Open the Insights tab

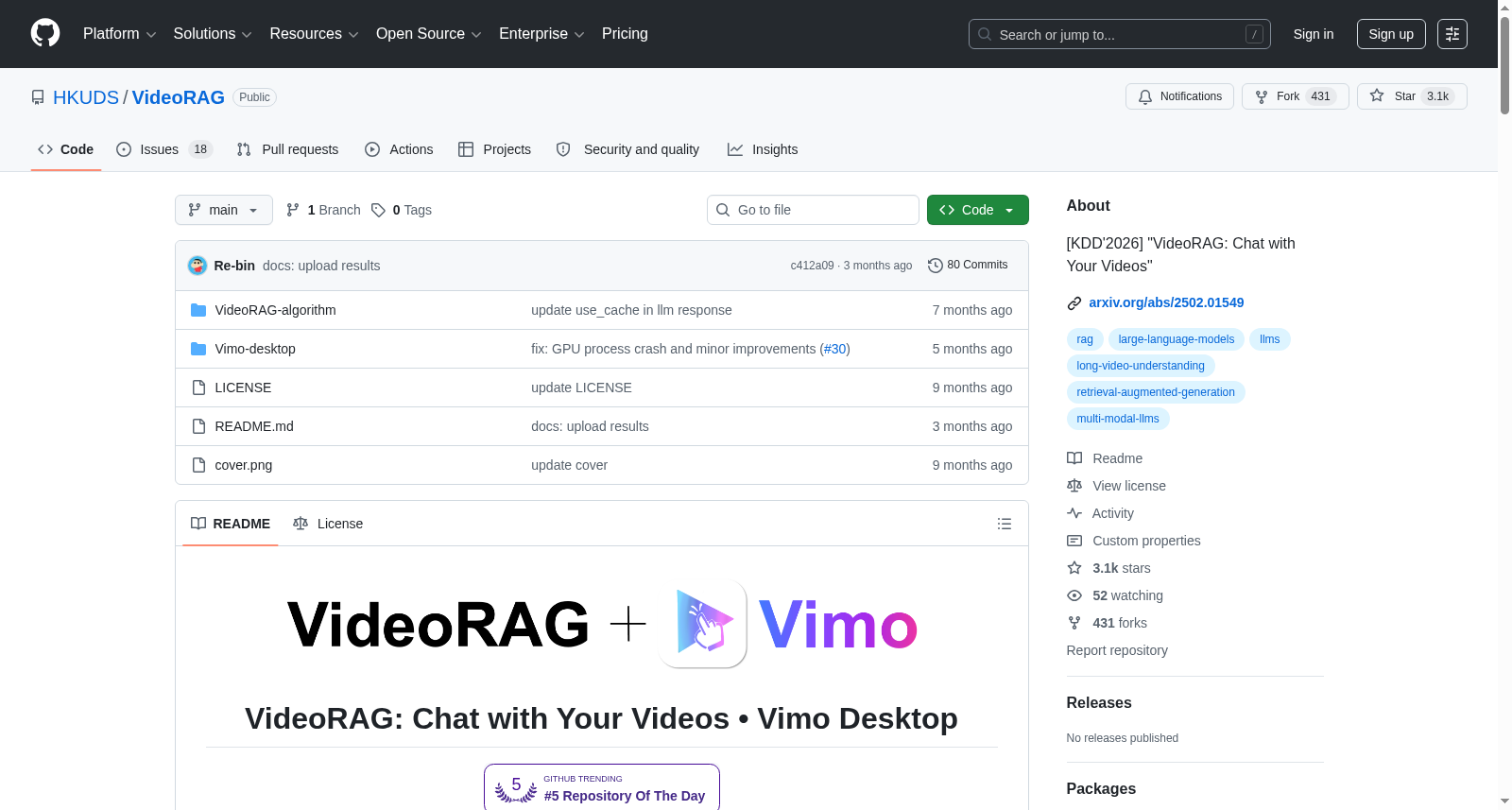coord(763,149)
